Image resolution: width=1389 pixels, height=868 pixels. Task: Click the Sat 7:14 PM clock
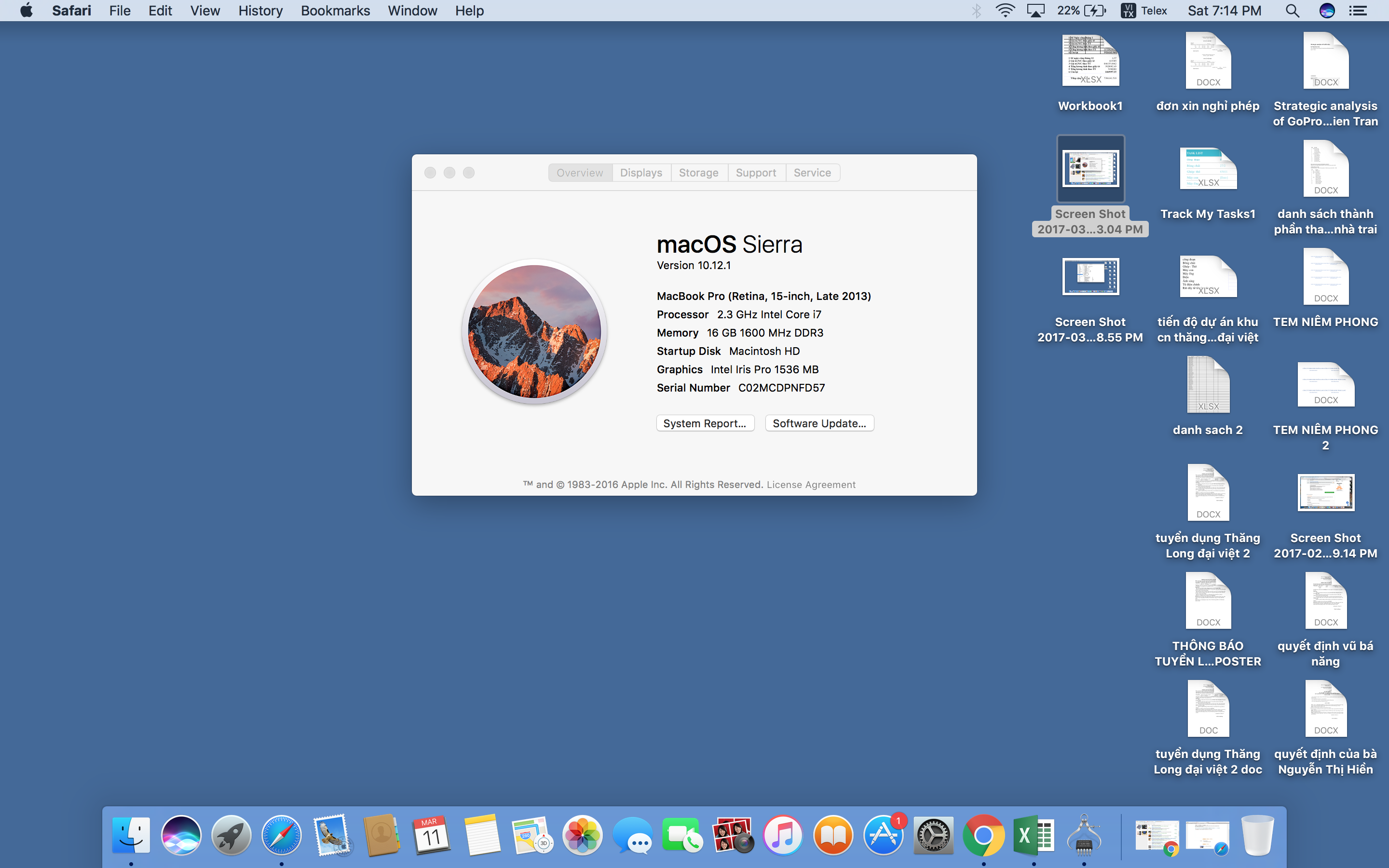pyautogui.click(x=1224, y=10)
